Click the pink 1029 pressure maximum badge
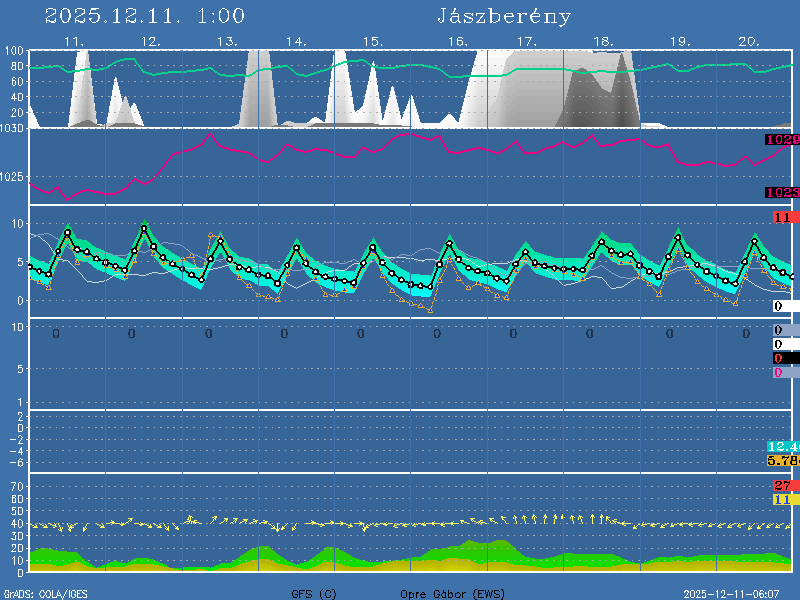This screenshot has height=600, width=800. 782,140
